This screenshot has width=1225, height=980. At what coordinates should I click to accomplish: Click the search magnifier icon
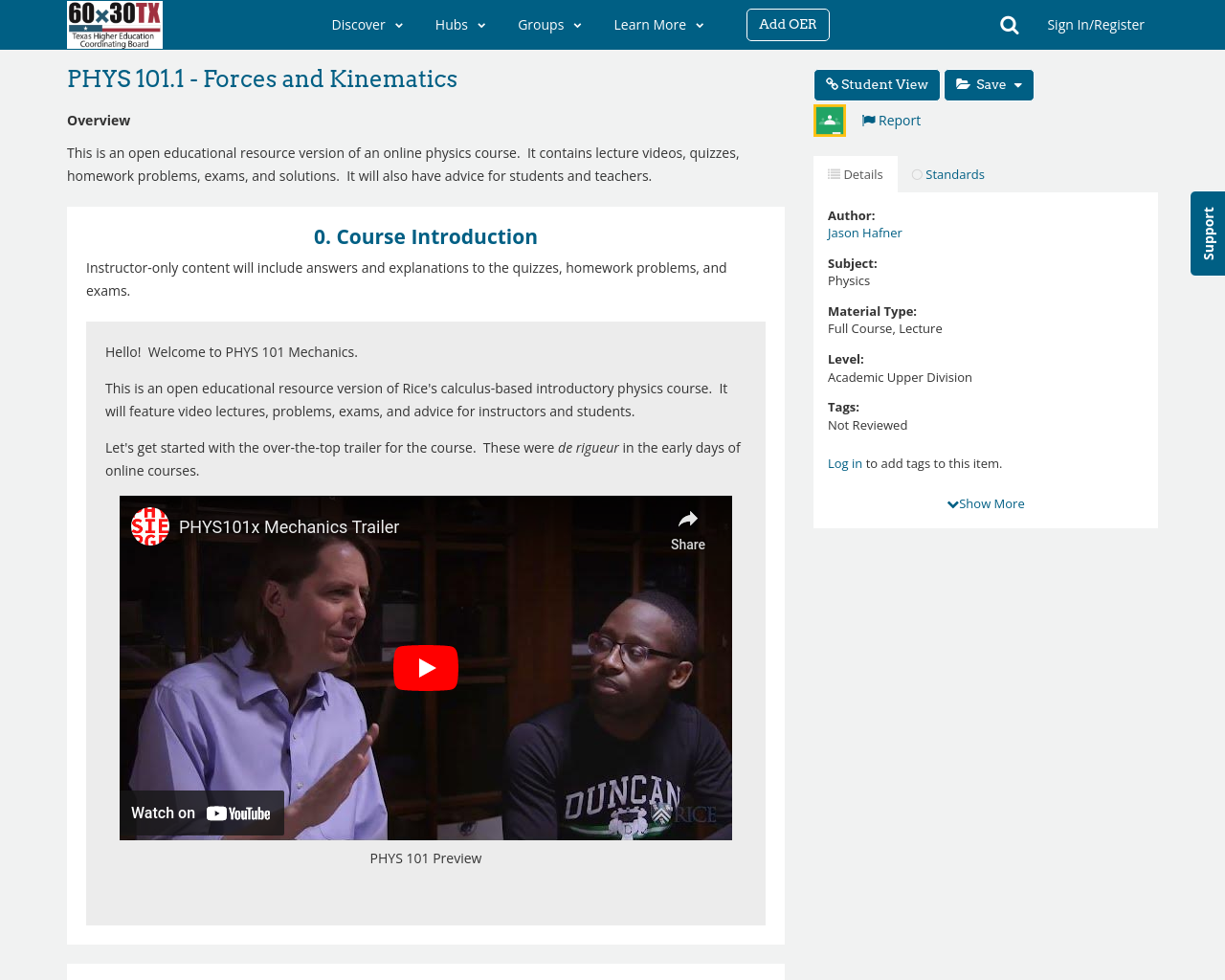coord(1009,25)
